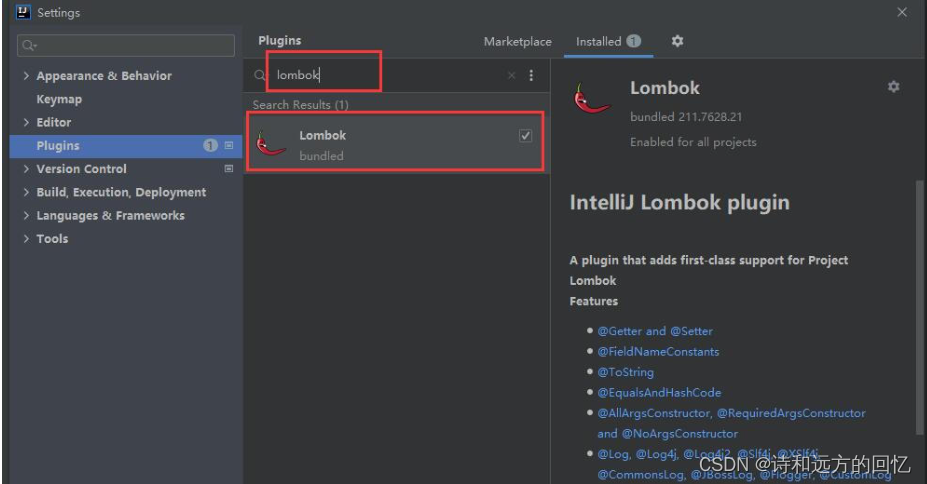
Task: Open the plugins gear menu beside Installed tab
Action: point(678,41)
